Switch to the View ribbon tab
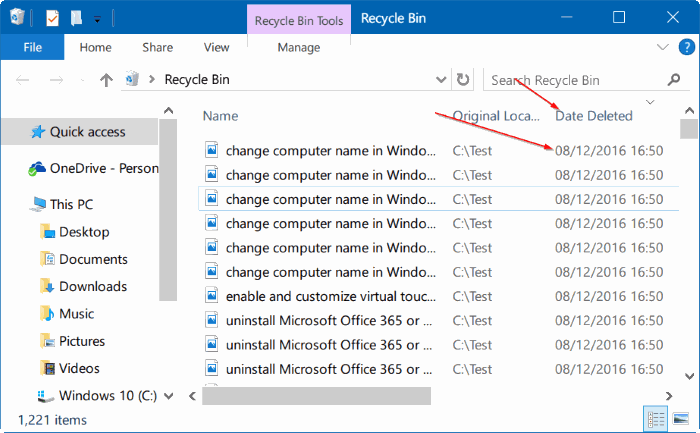The image size is (700, 433). pos(217,47)
